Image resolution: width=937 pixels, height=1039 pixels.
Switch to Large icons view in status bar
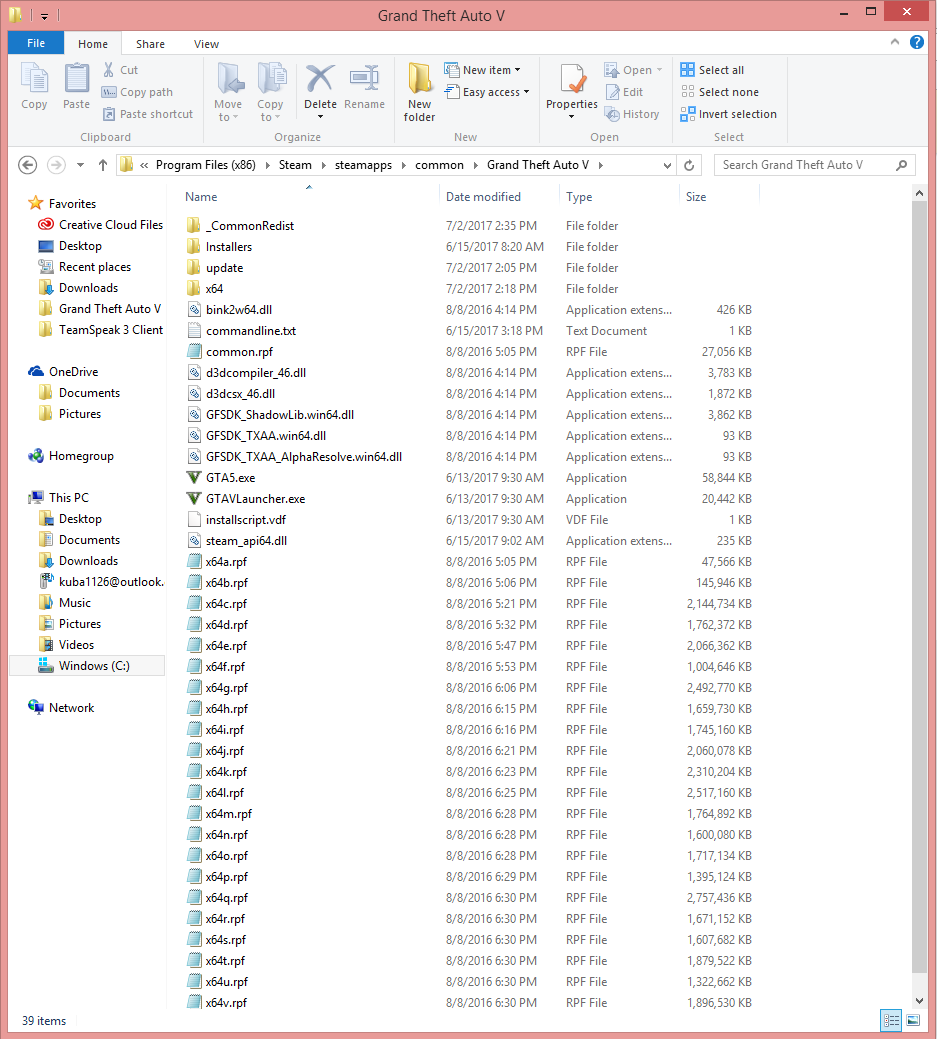pyautogui.click(x=913, y=1020)
